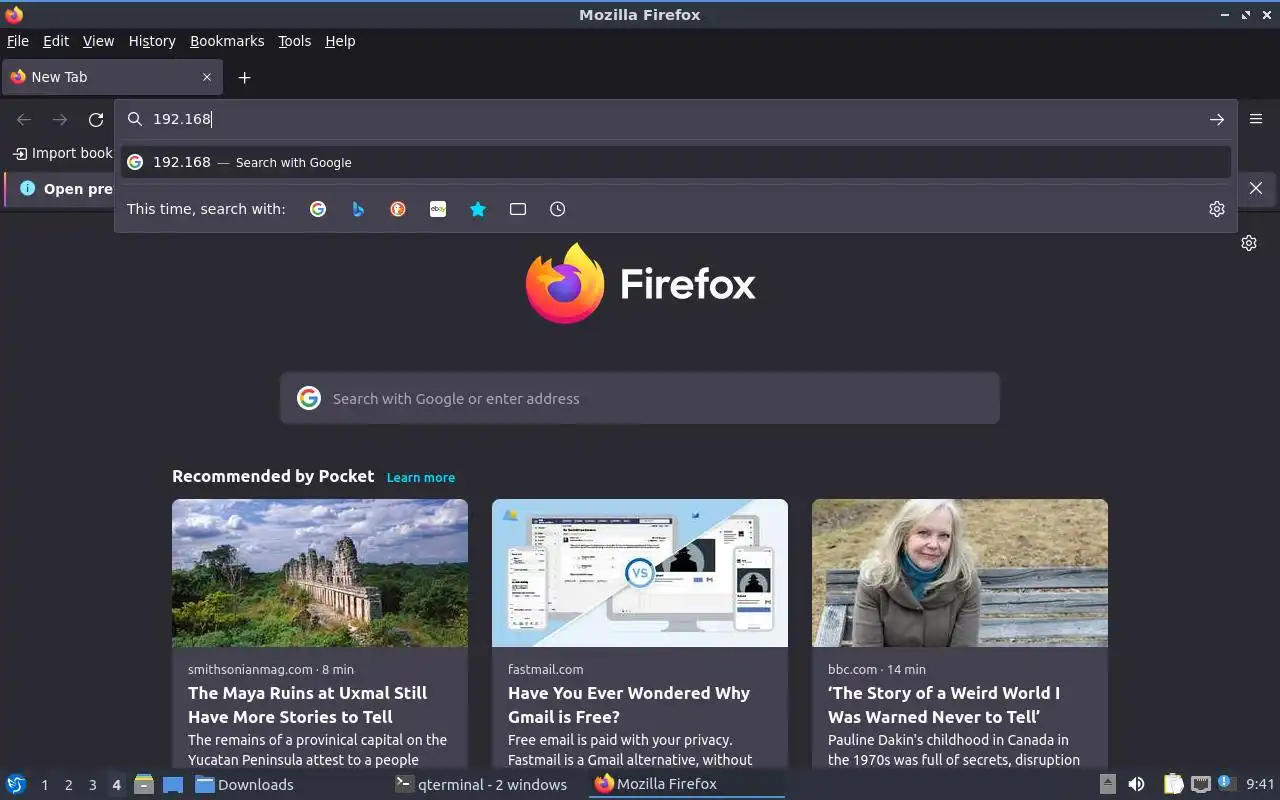1280x800 pixels.
Task: Open clipboard manager tray icon
Action: (1173, 784)
